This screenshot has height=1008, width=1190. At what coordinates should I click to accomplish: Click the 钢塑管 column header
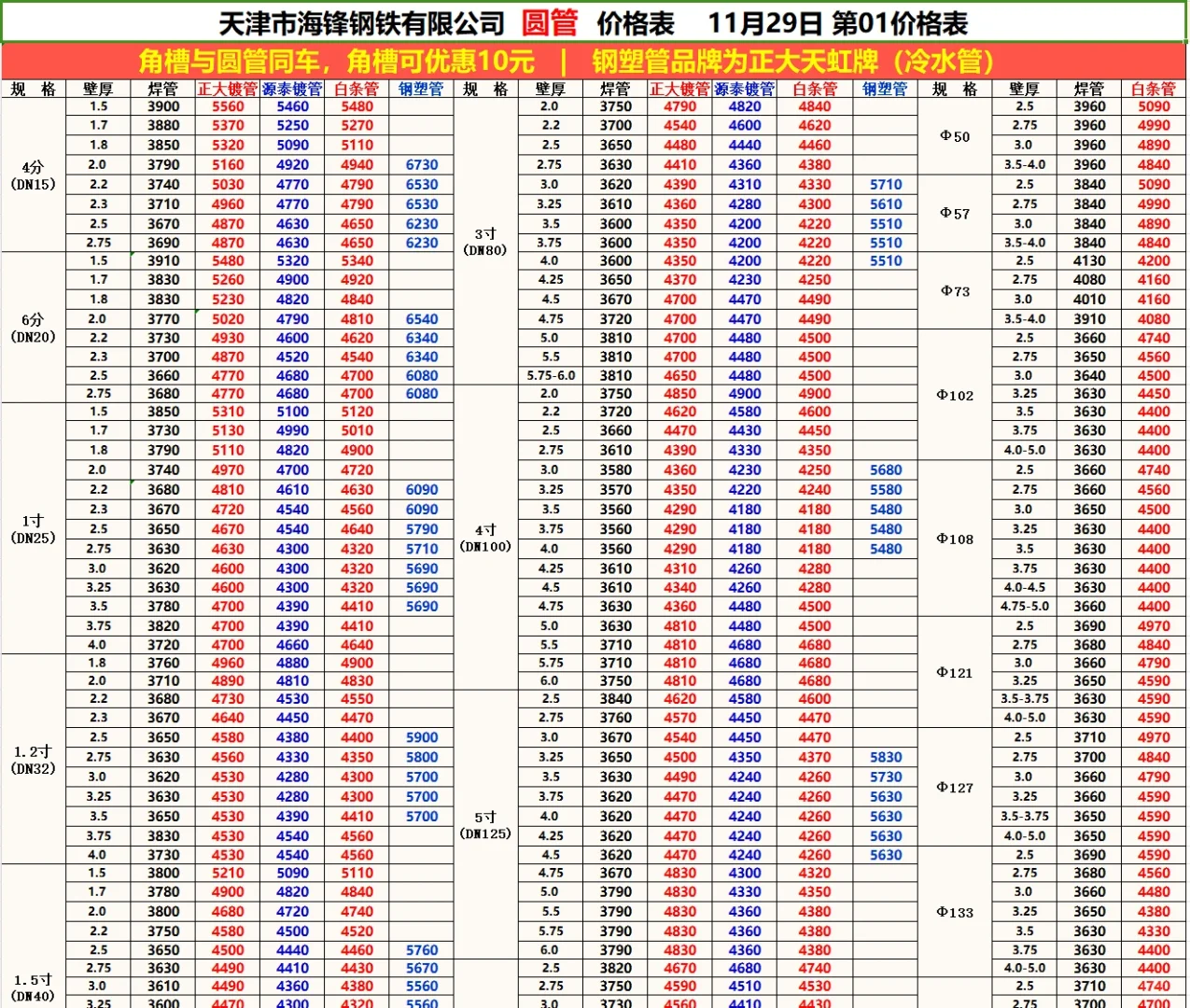tap(421, 89)
